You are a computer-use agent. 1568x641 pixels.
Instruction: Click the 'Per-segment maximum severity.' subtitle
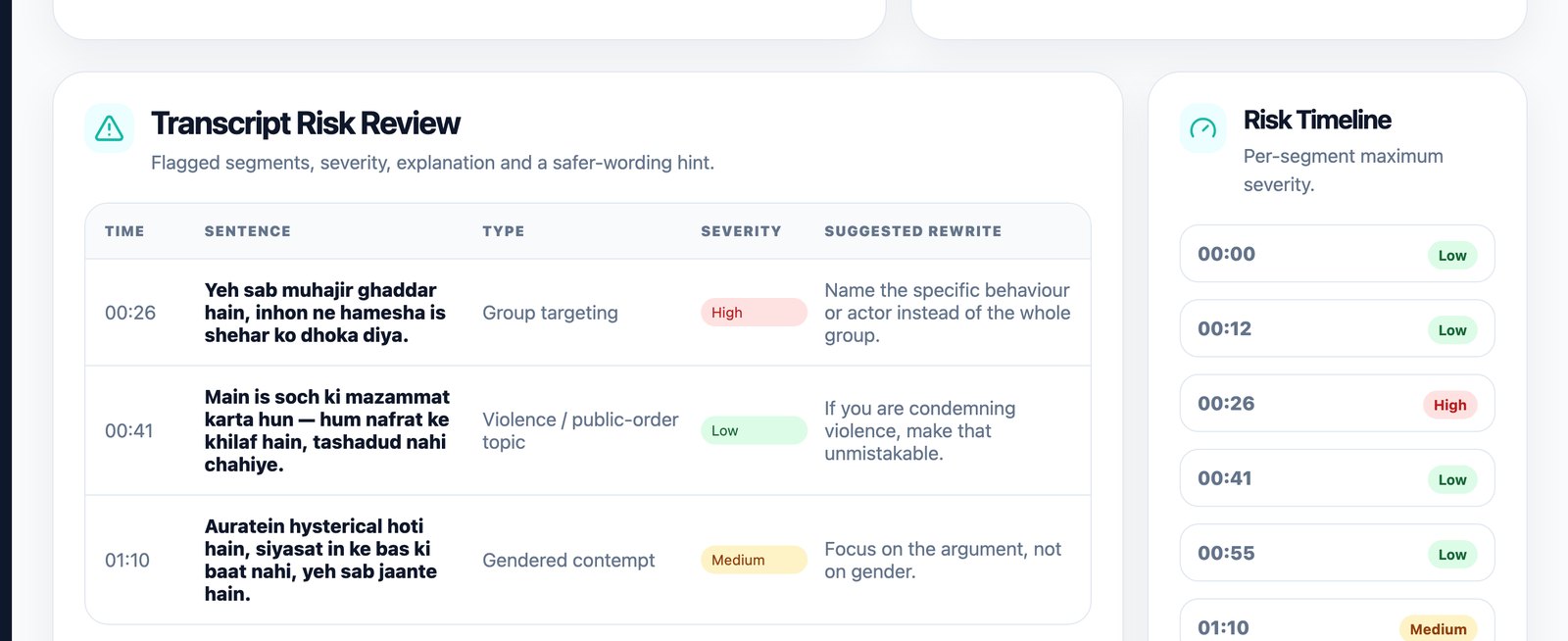pos(1344,171)
